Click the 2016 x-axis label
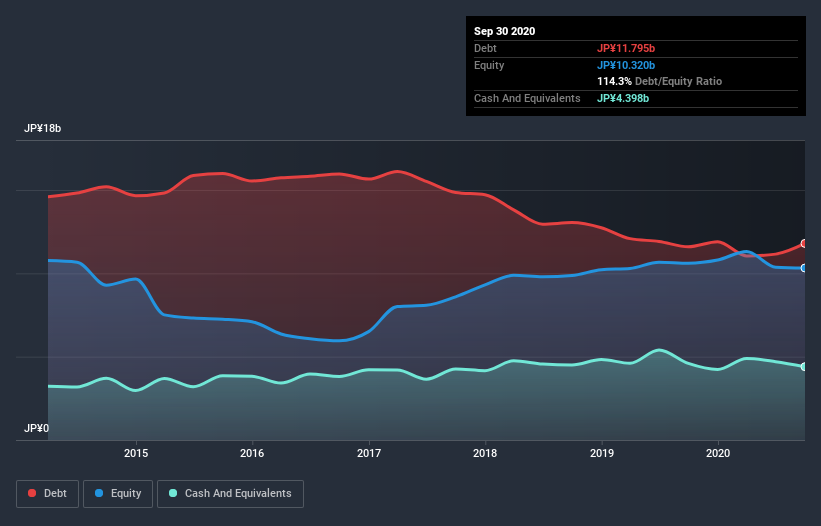The height and width of the screenshot is (526, 821). click(252, 453)
